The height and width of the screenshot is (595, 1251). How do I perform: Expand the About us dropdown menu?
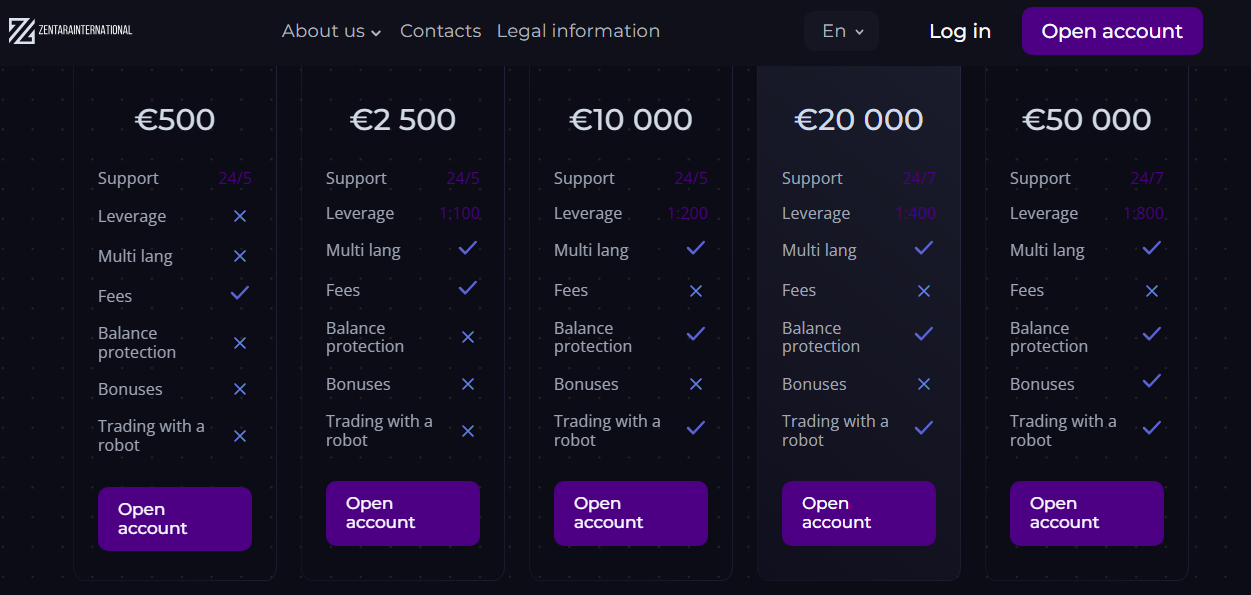pos(332,31)
